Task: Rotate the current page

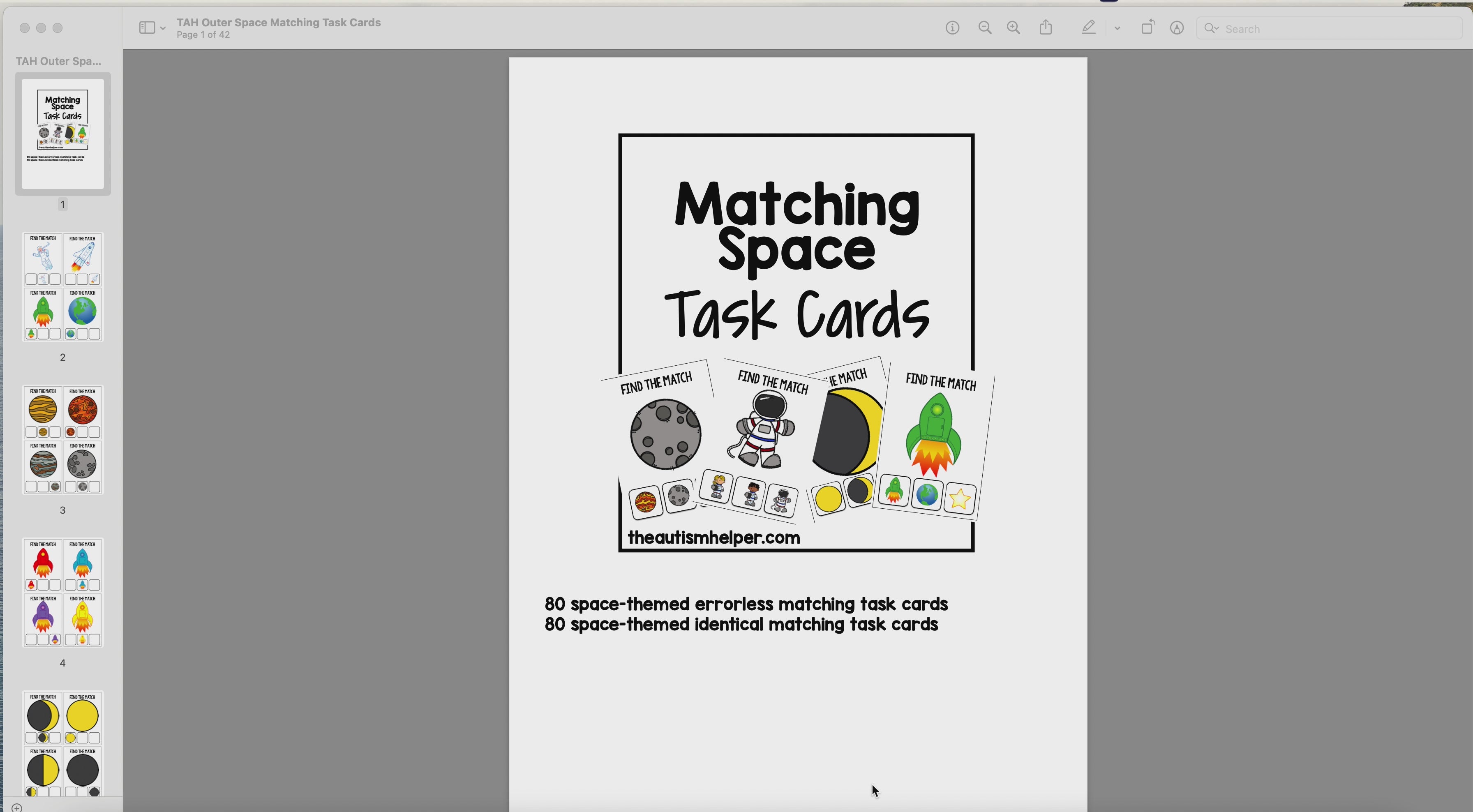Action: pos(1147,27)
